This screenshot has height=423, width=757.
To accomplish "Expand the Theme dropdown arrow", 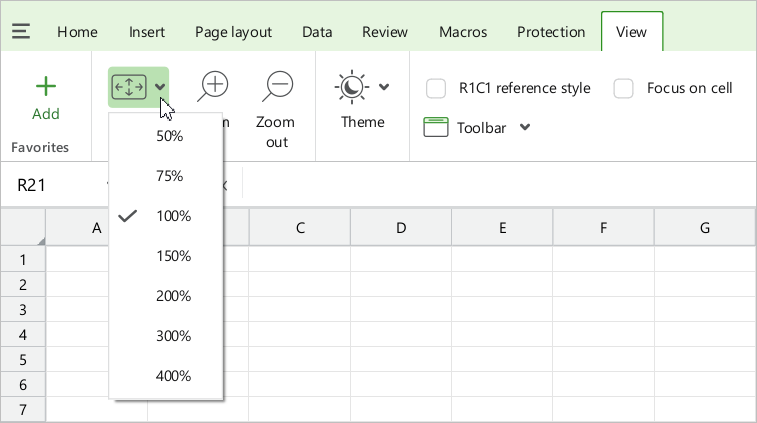I will coord(384,87).
